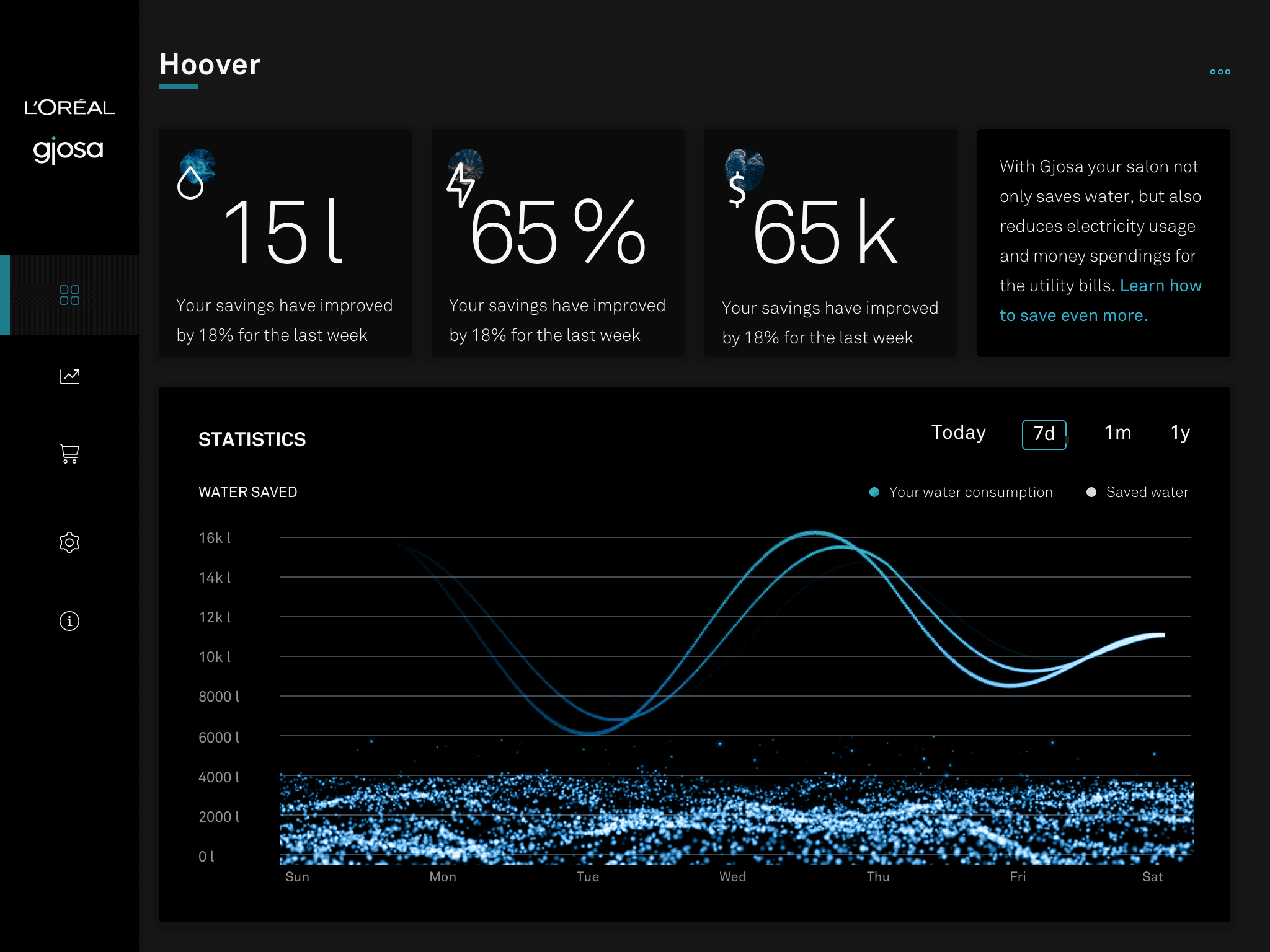Switch statistics range to Today

[x=958, y=433]
